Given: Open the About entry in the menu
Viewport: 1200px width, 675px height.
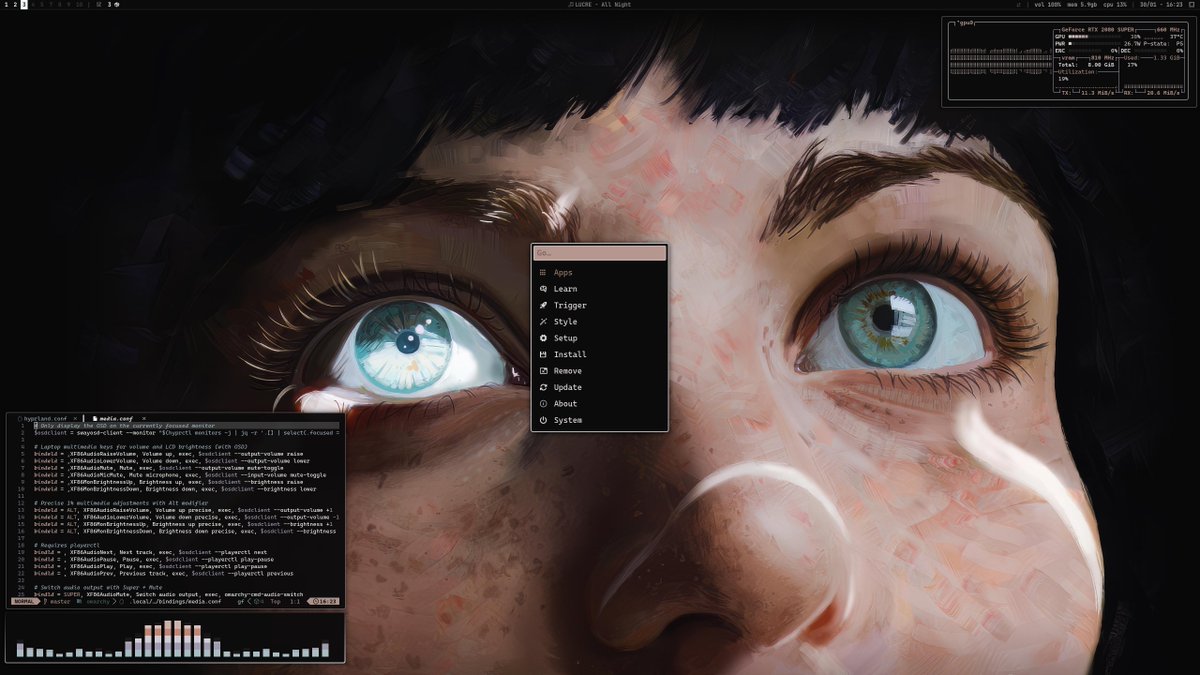Looking at the screenshot, I should tap(599, 403).
